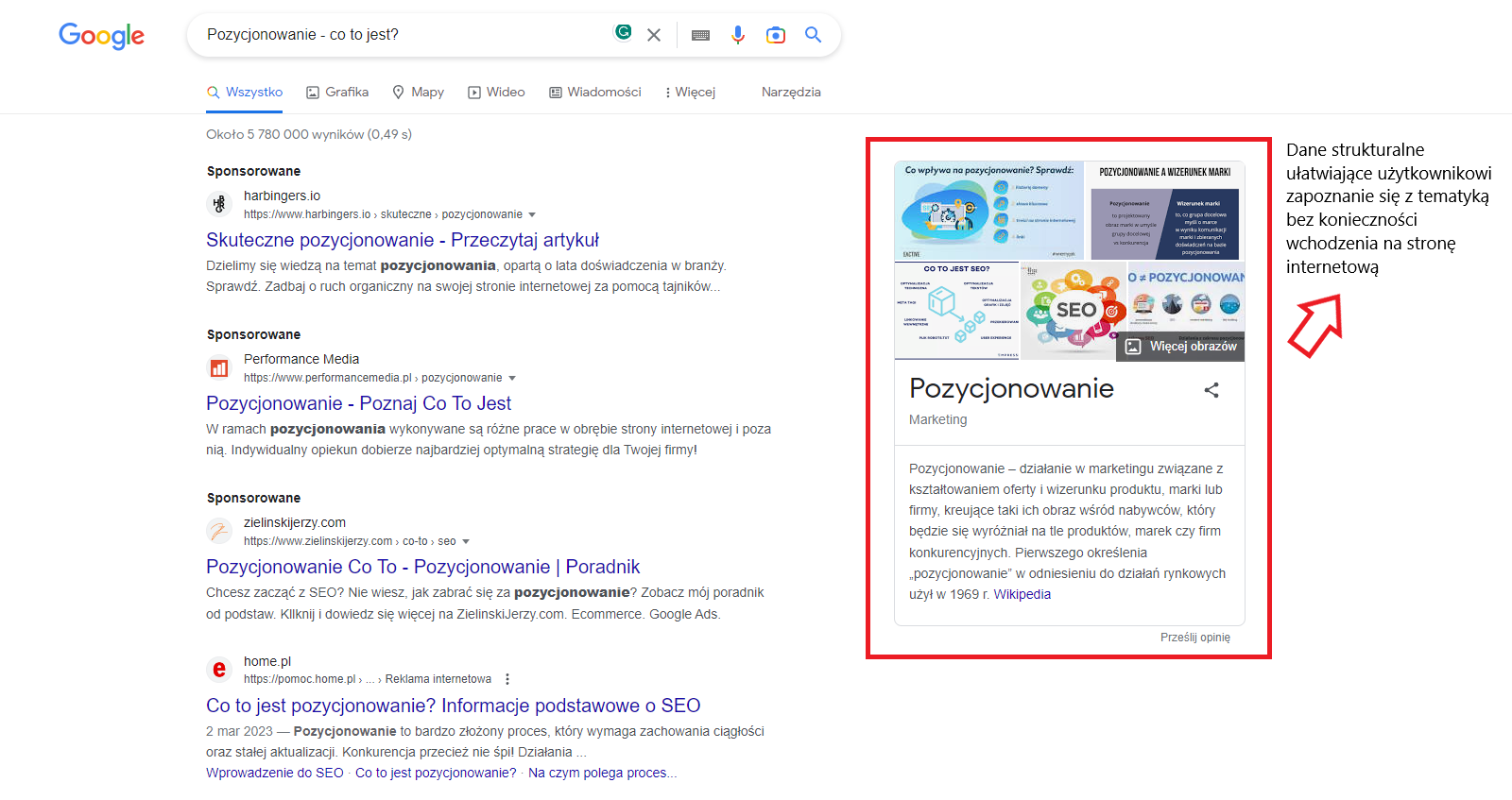Open the on-screen keyboard icon
Screen dimensions: 1512x800
(700, 35)
